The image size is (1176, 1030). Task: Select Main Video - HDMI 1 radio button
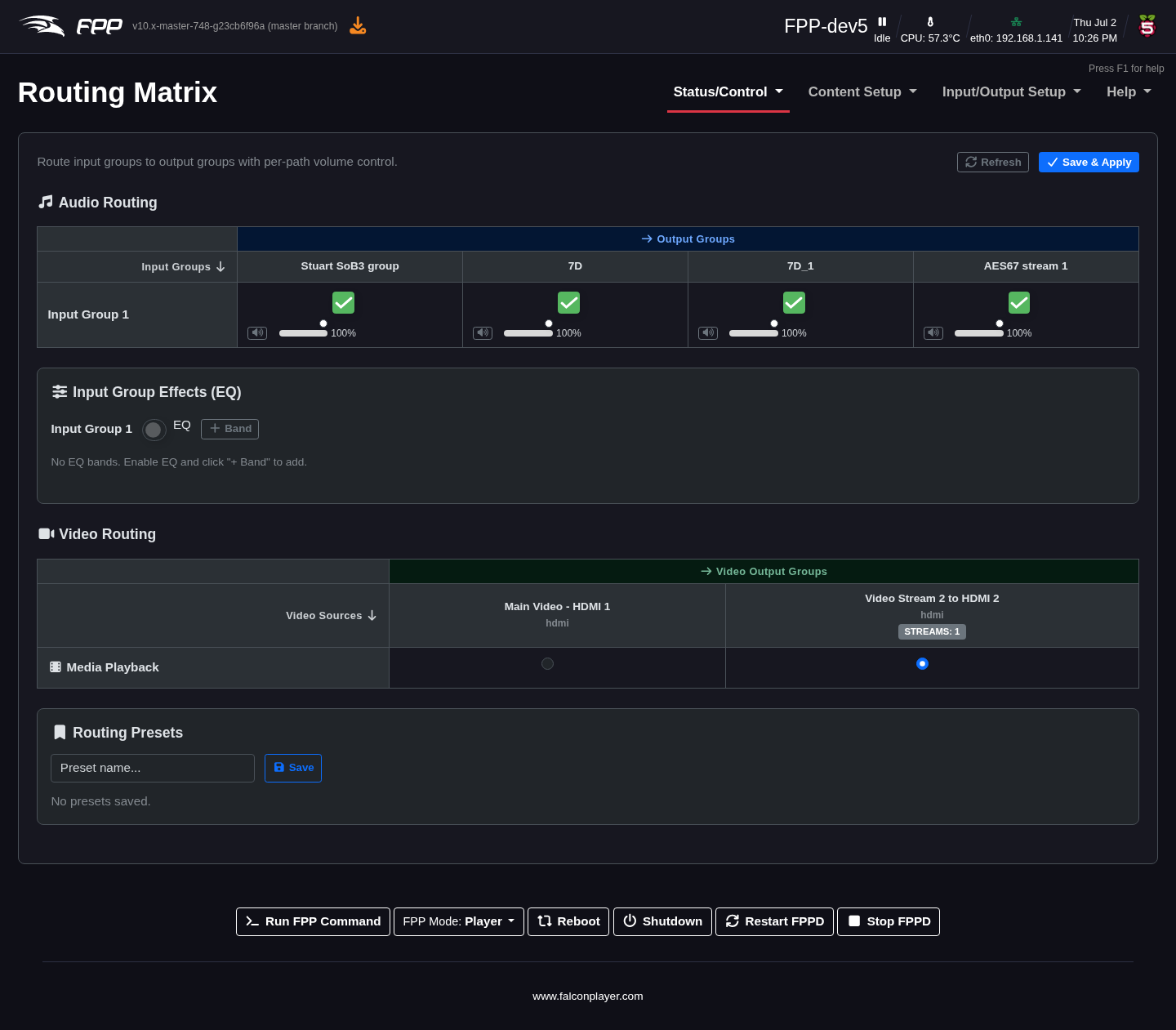point(548,664)
